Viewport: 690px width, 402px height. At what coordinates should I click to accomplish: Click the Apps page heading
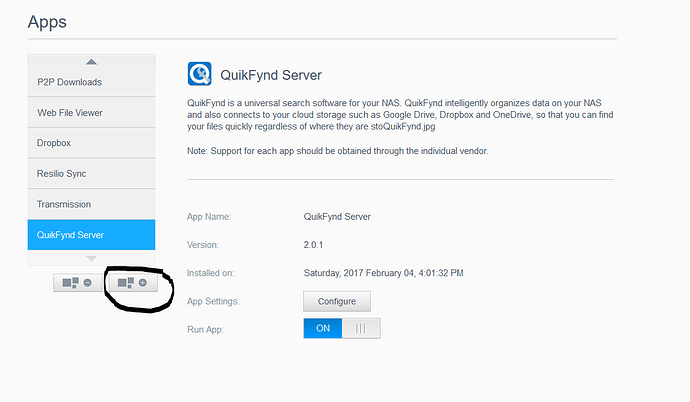(47, 22)
